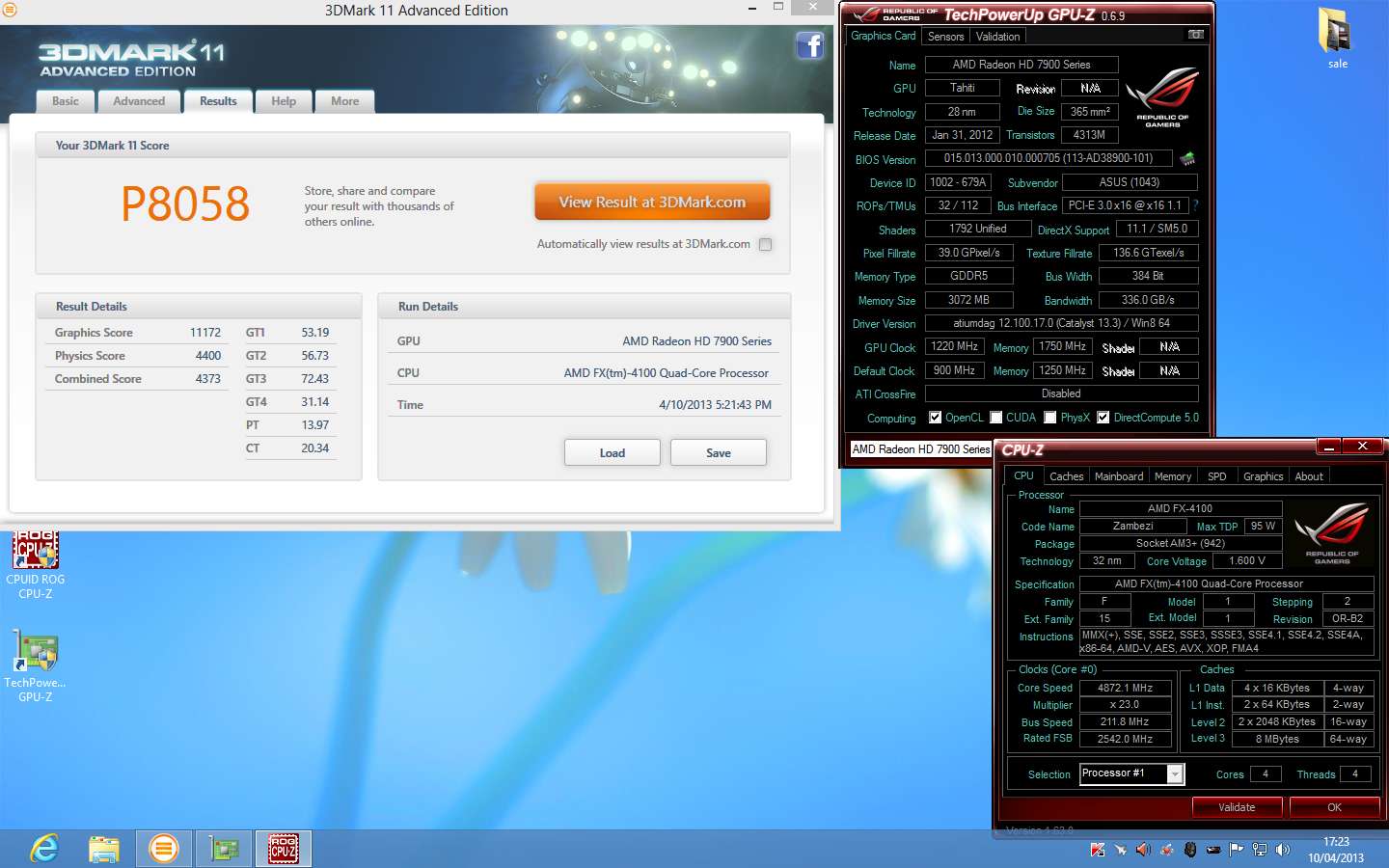
Task: Click the Validate button in CPU-Z
Action: click(1237, 807)
